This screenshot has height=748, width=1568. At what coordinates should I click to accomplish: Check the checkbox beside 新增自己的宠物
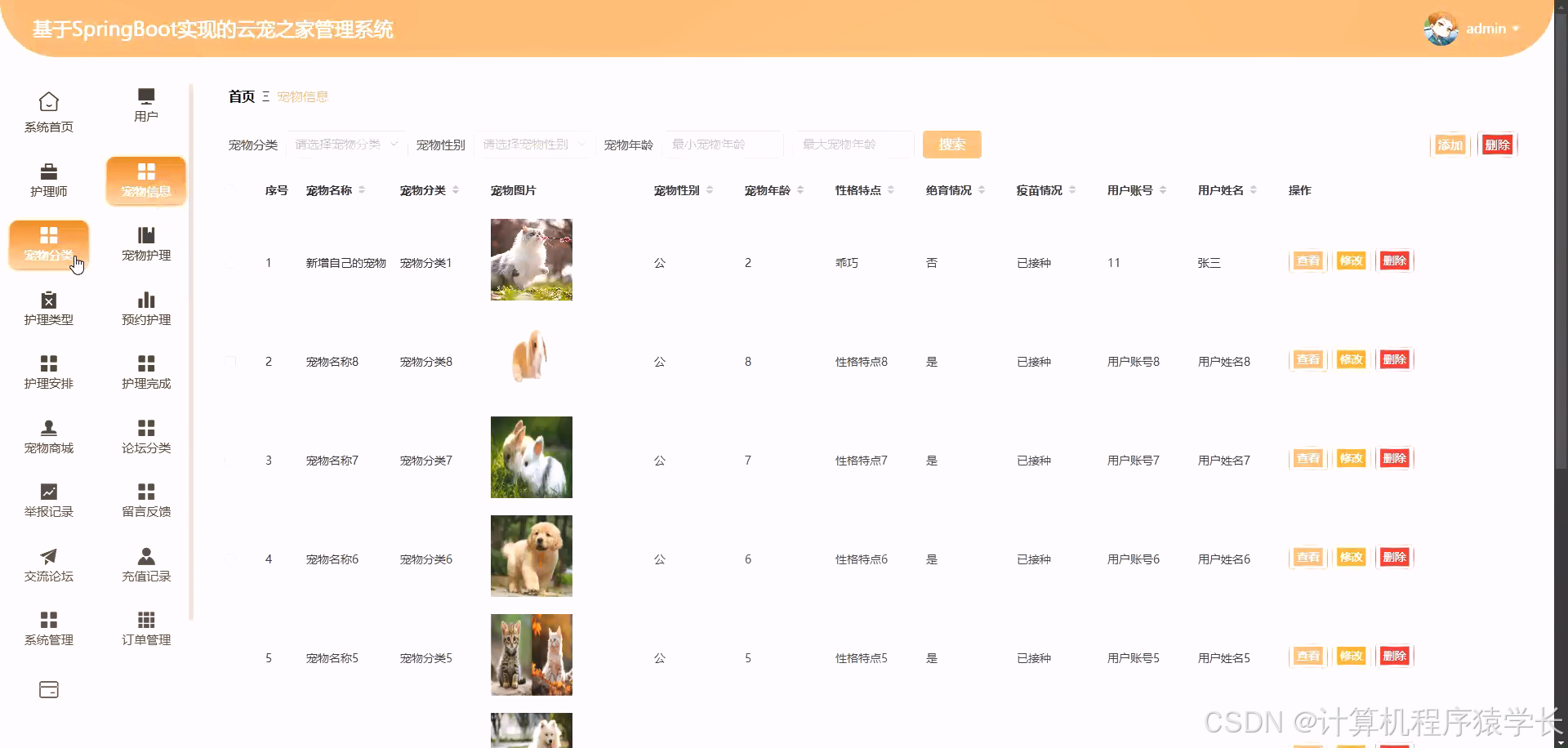(x=231, y=262)
